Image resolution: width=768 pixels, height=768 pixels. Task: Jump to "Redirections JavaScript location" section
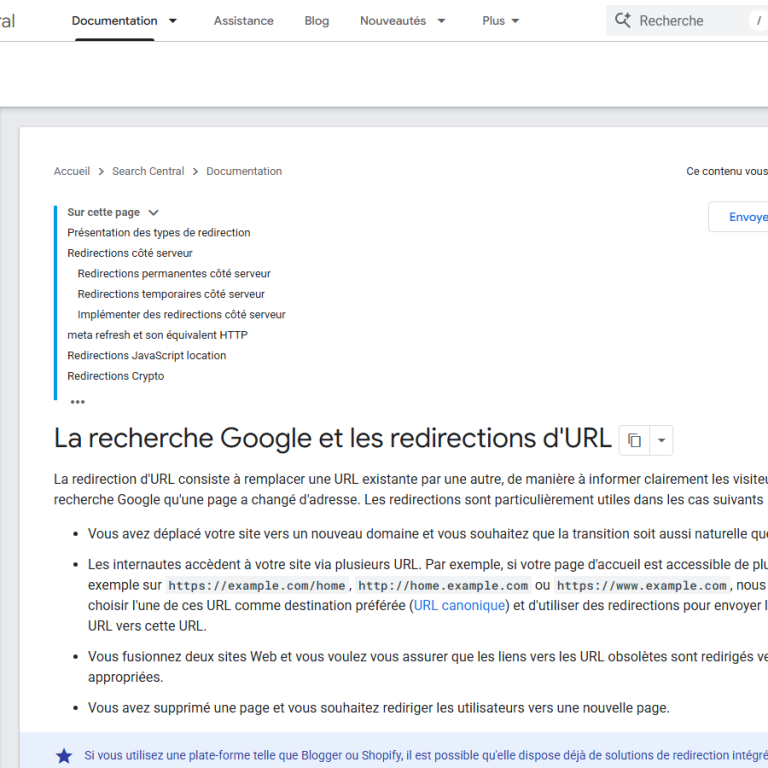point(146,356)
